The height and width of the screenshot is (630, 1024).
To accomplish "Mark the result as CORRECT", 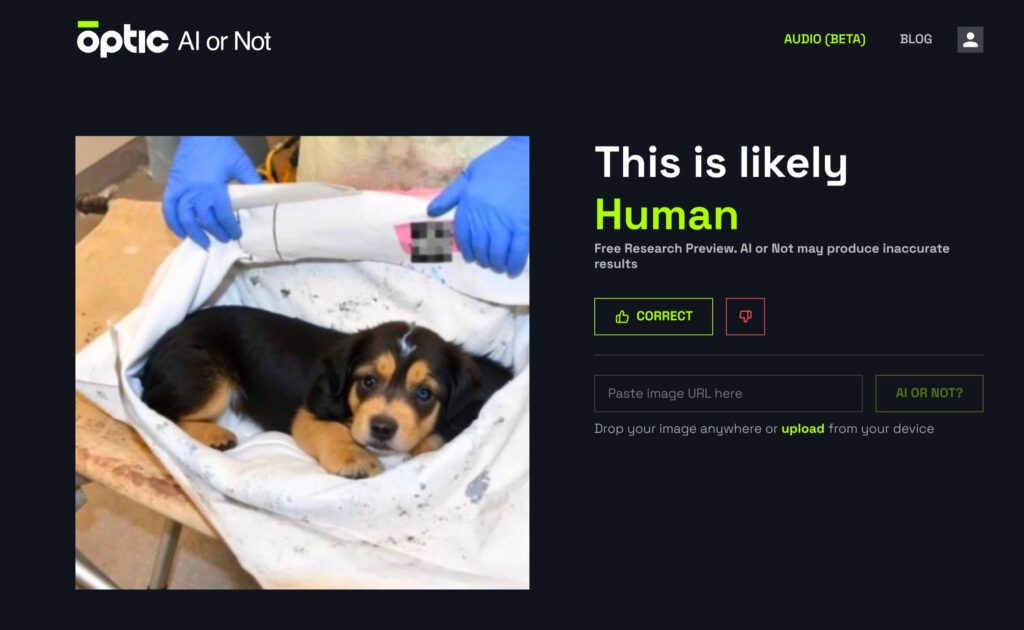I will pyautogui.click(x=653, y=317).
